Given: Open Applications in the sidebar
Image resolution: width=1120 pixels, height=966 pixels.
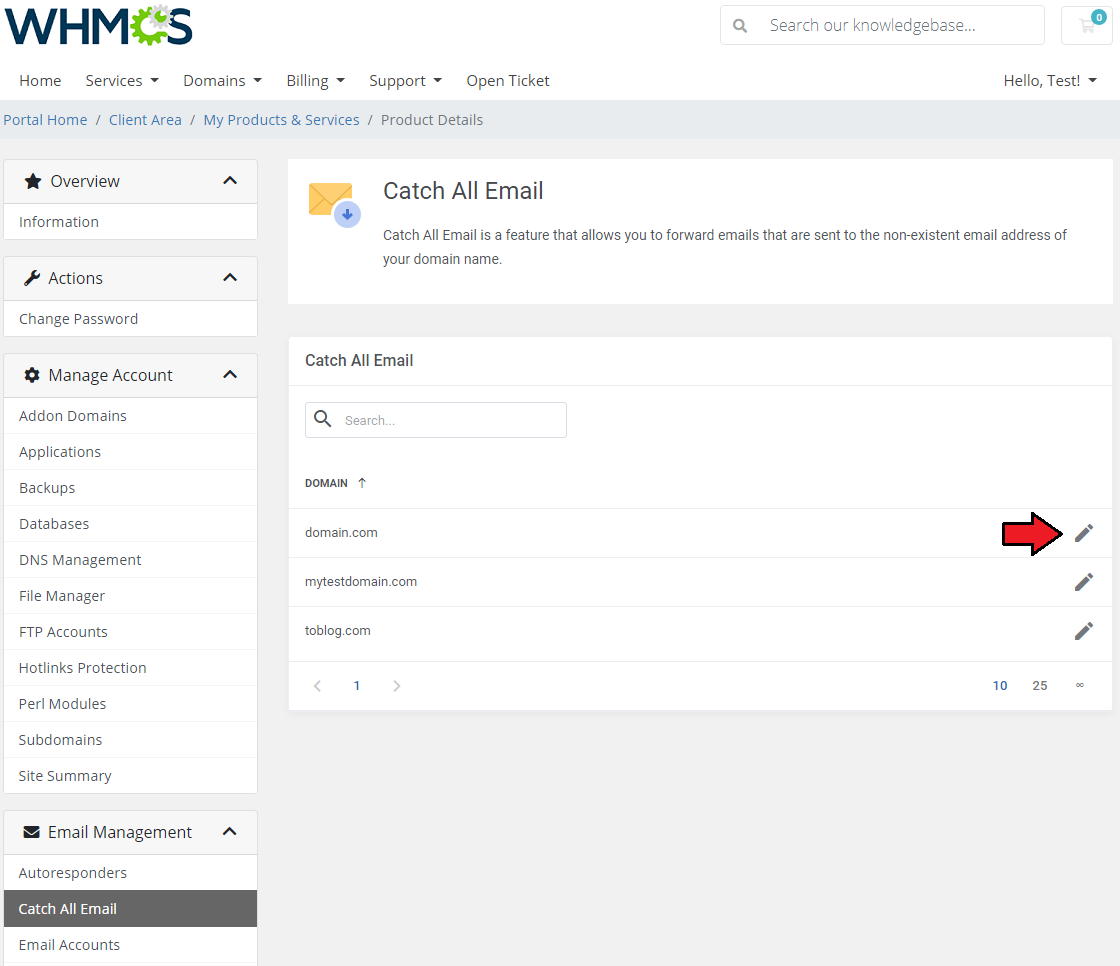Looking at the screenshot, I should tap(131, 452).
